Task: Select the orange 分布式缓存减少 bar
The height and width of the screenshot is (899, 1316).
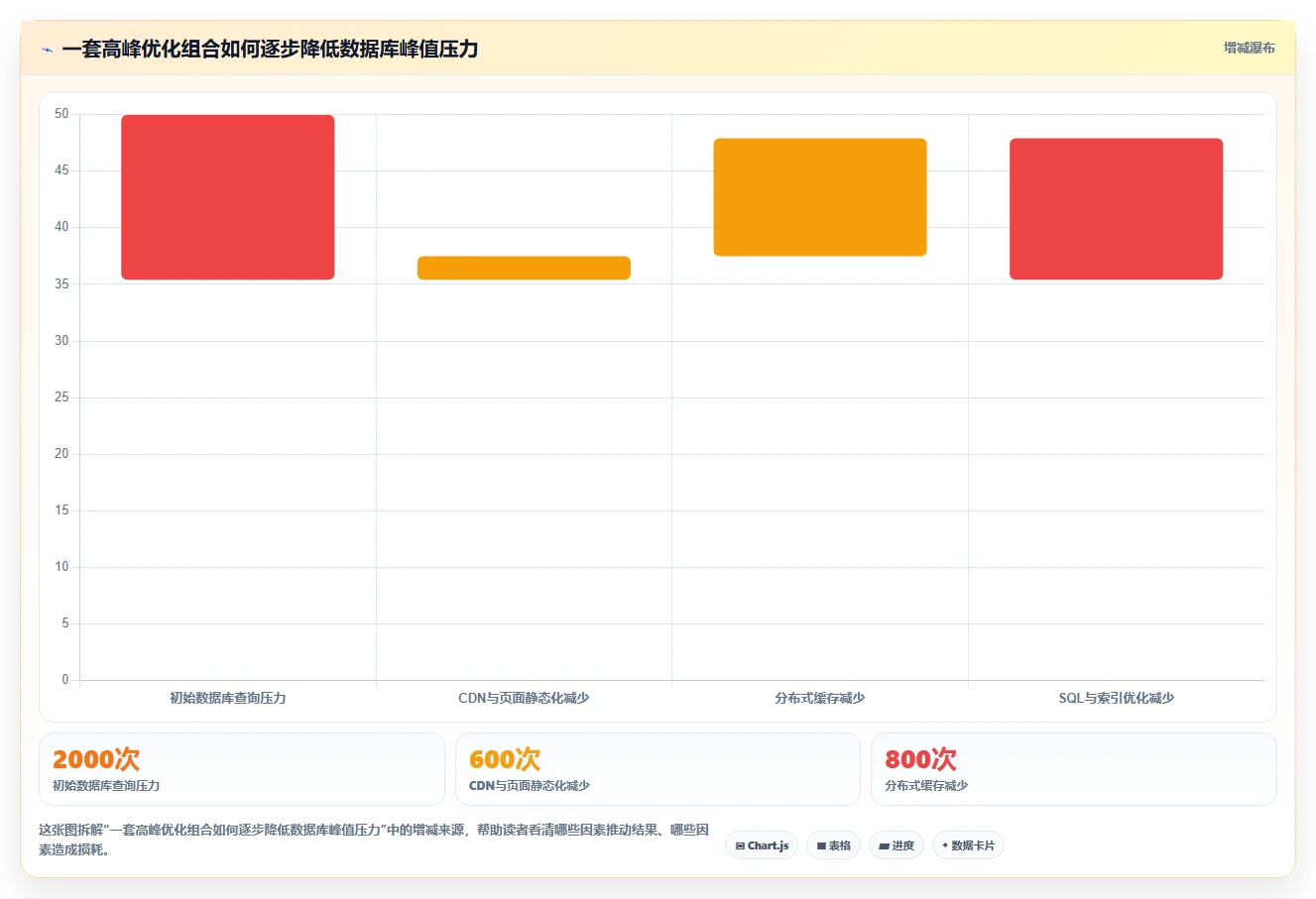Action: (820, 197)
